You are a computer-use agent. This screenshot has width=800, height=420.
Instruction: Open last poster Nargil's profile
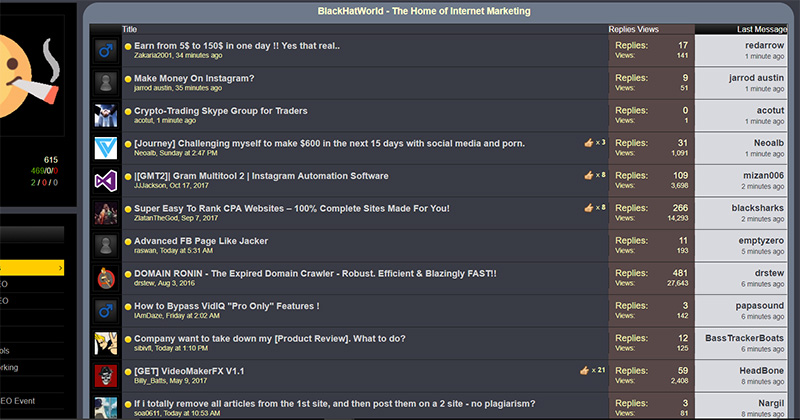coord(771,404)
